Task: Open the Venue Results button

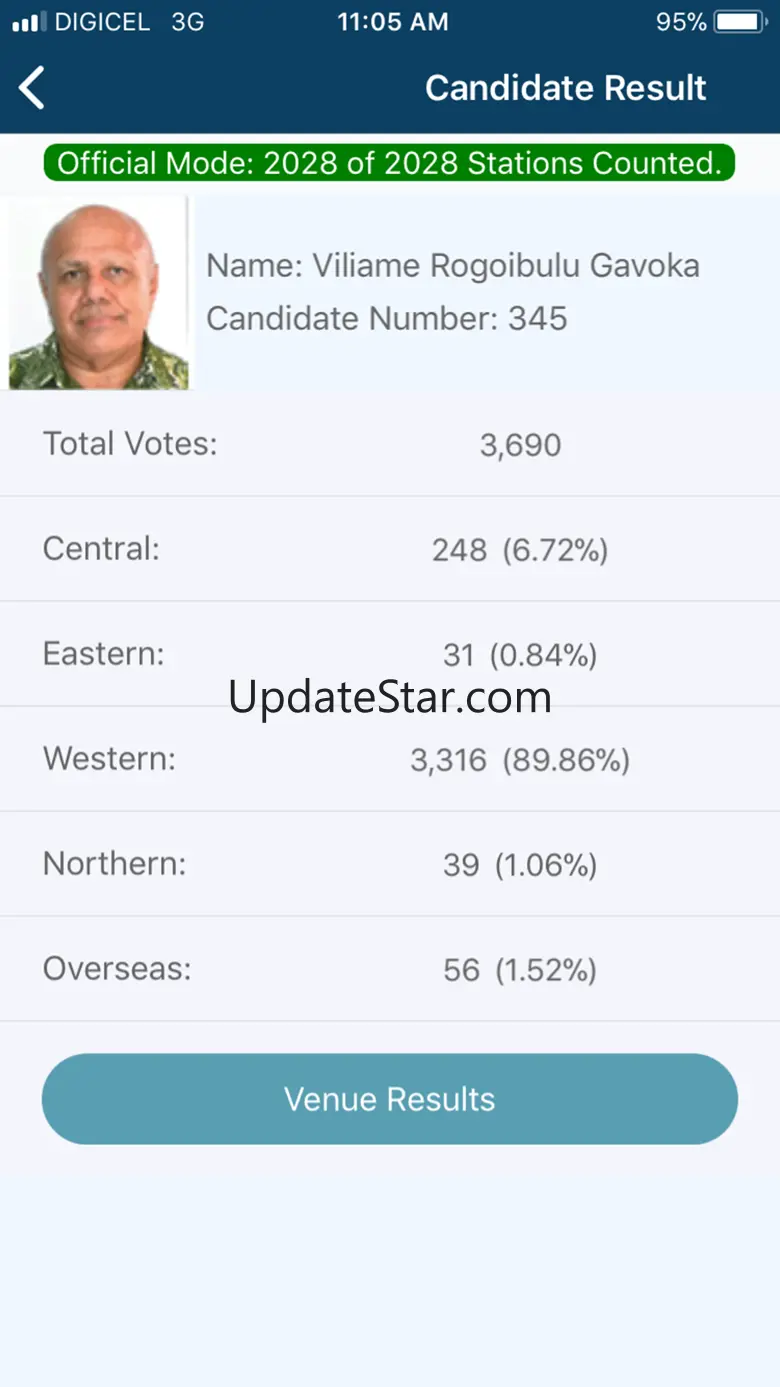Action: (390, 1099)
